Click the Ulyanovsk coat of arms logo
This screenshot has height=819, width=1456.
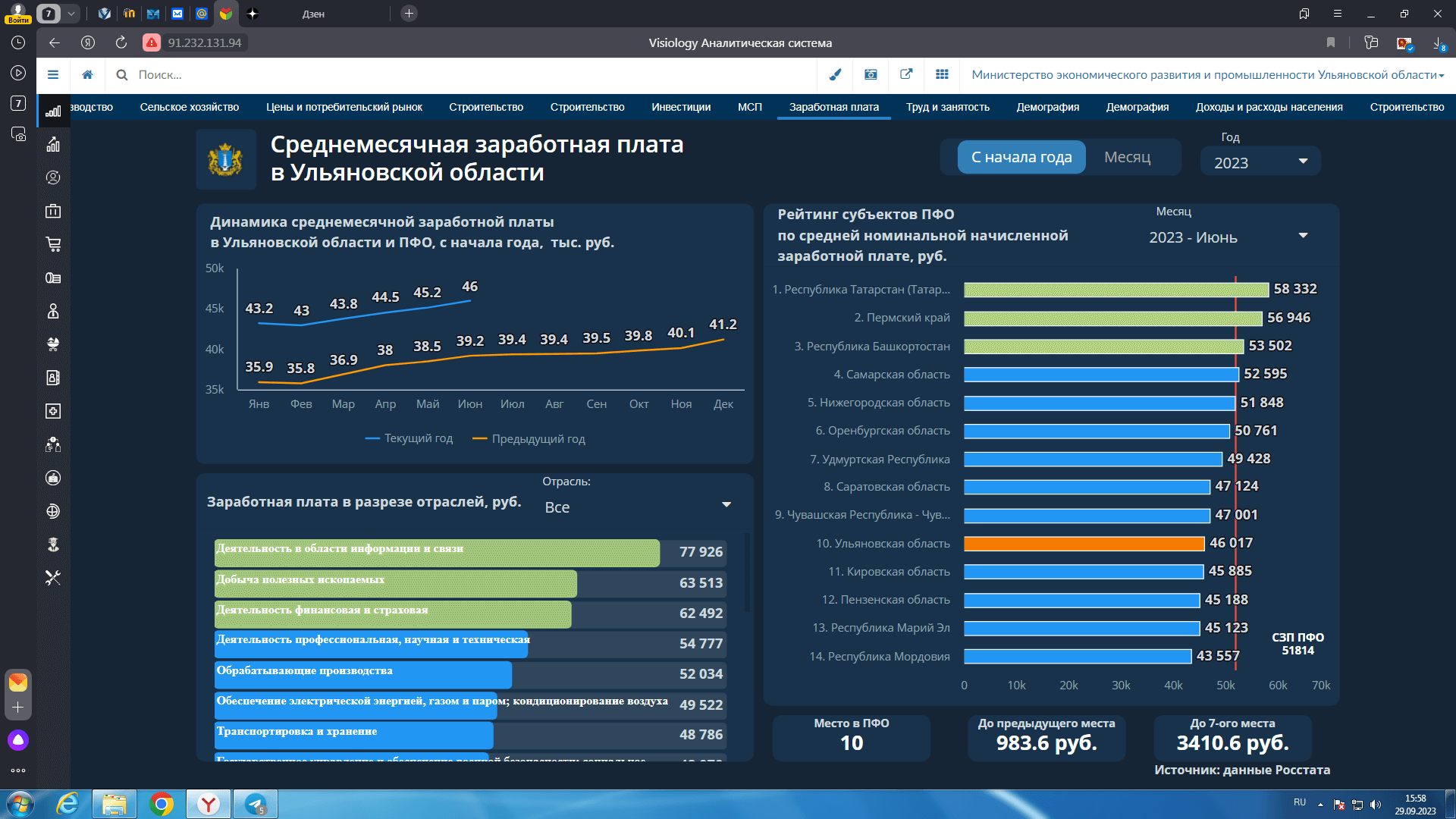coord(225,159)
